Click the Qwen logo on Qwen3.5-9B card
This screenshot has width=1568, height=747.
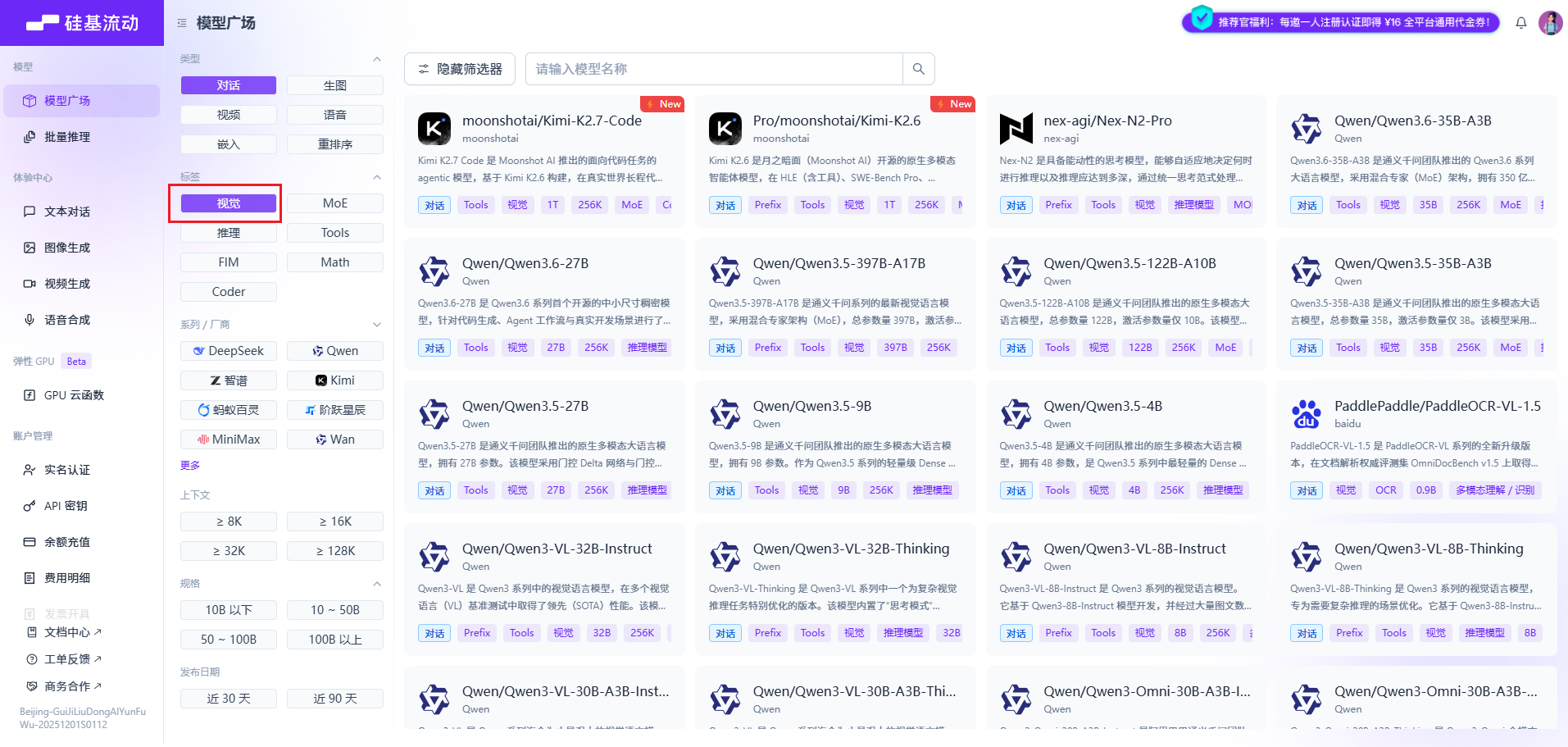click(725, 414)
